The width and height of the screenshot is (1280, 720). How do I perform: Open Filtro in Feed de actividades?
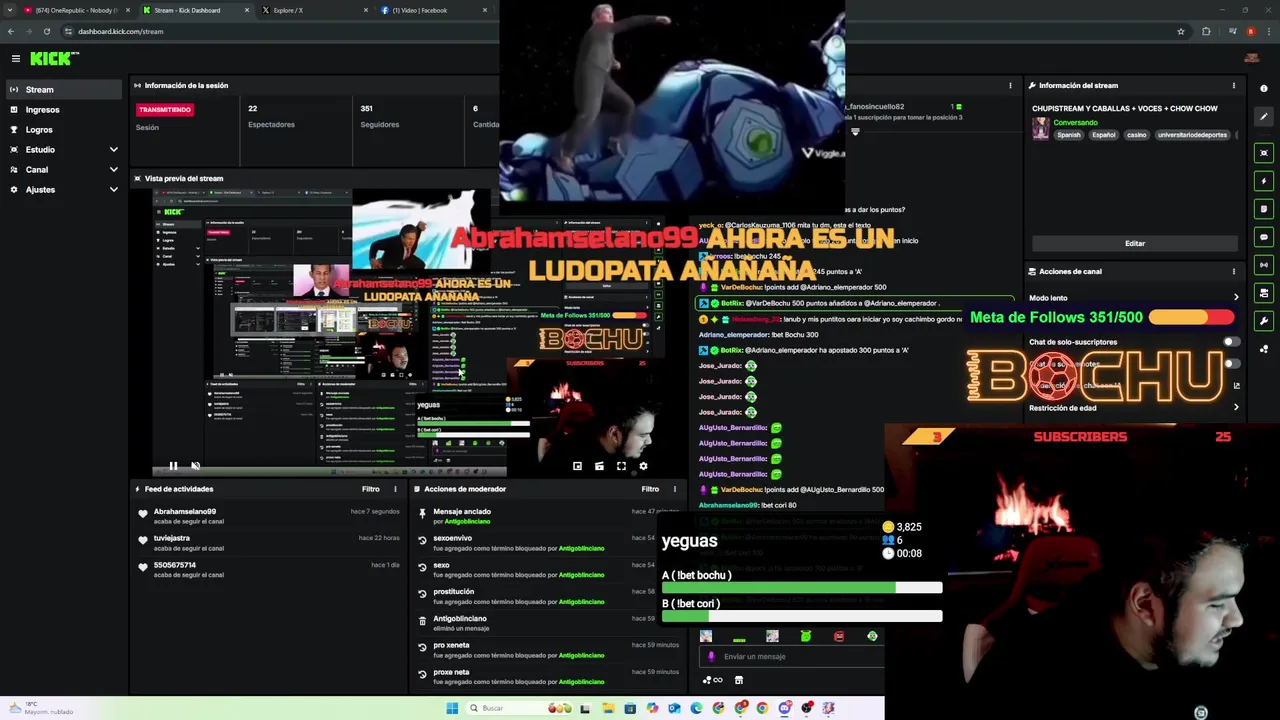(x=371, y=489)
